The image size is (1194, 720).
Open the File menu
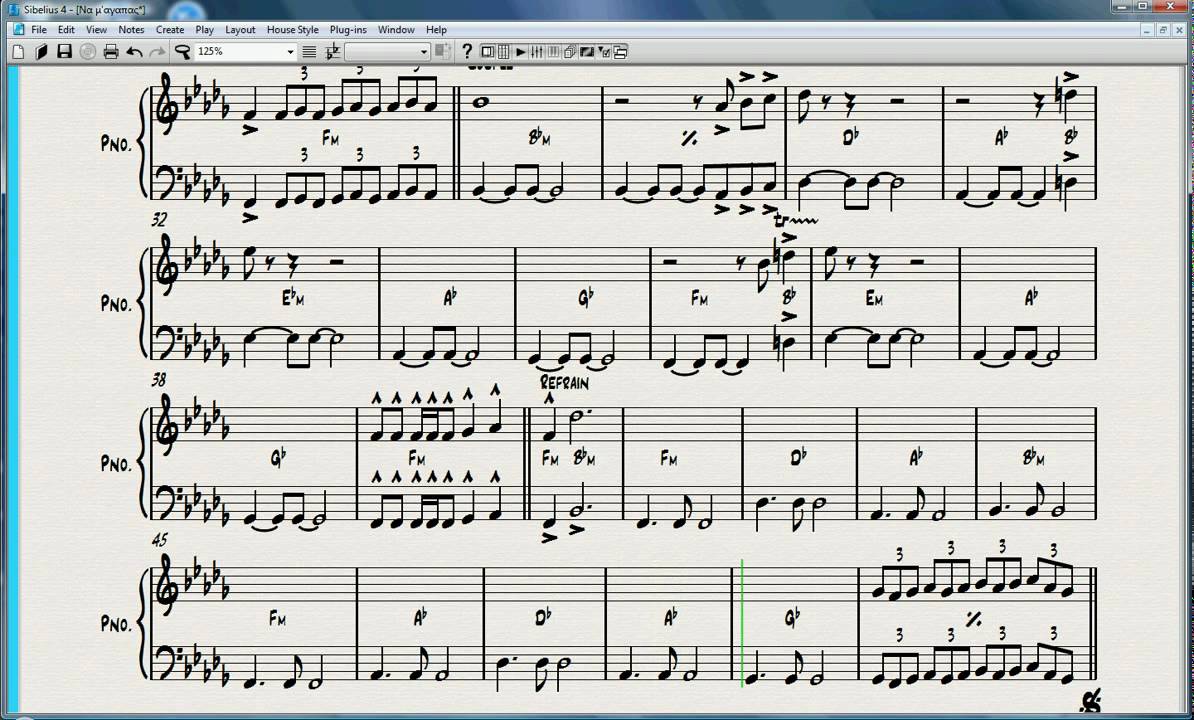pos(39,30)
